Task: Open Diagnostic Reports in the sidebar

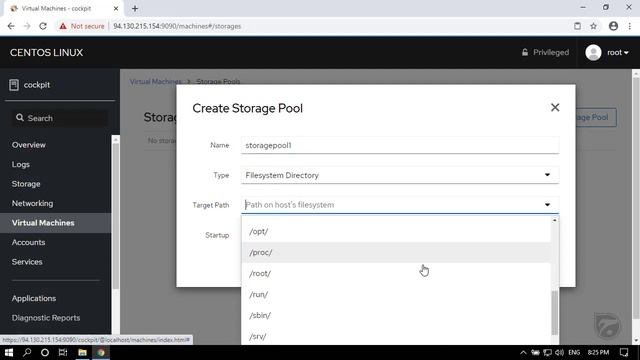Action: 46,318
